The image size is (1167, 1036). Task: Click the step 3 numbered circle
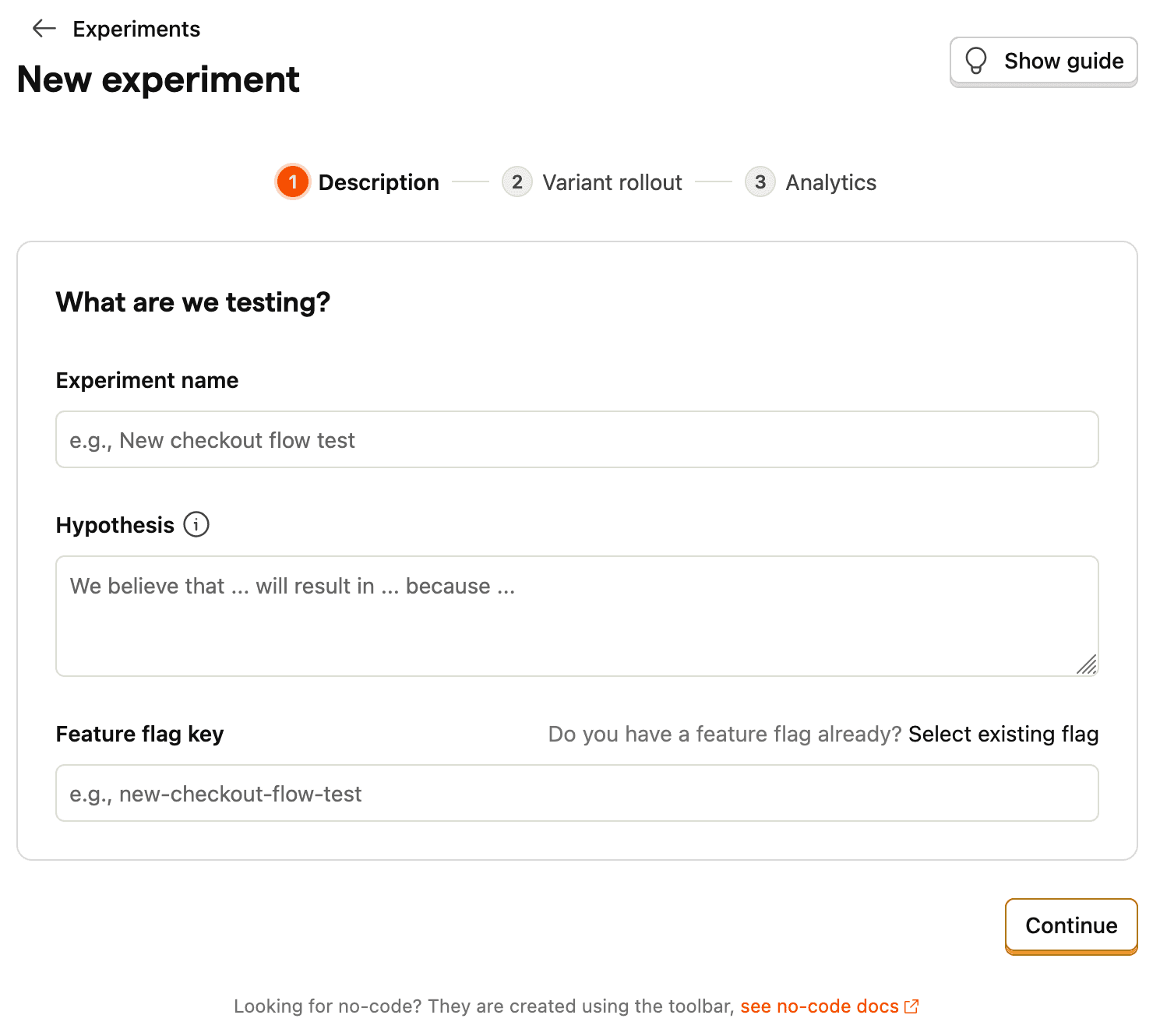coord(760,181)
